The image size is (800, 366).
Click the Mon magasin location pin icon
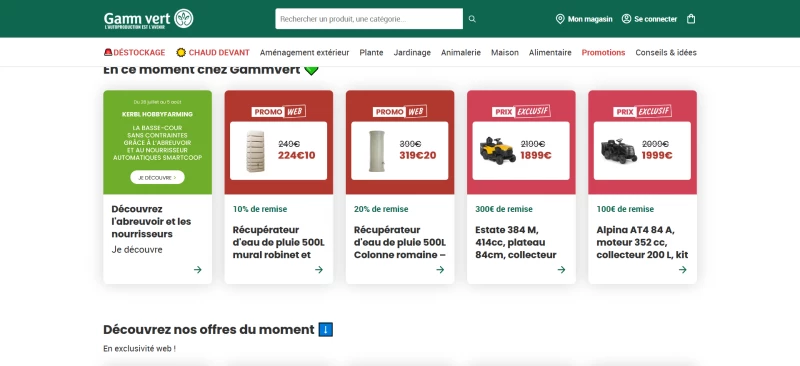click(560, 19)
